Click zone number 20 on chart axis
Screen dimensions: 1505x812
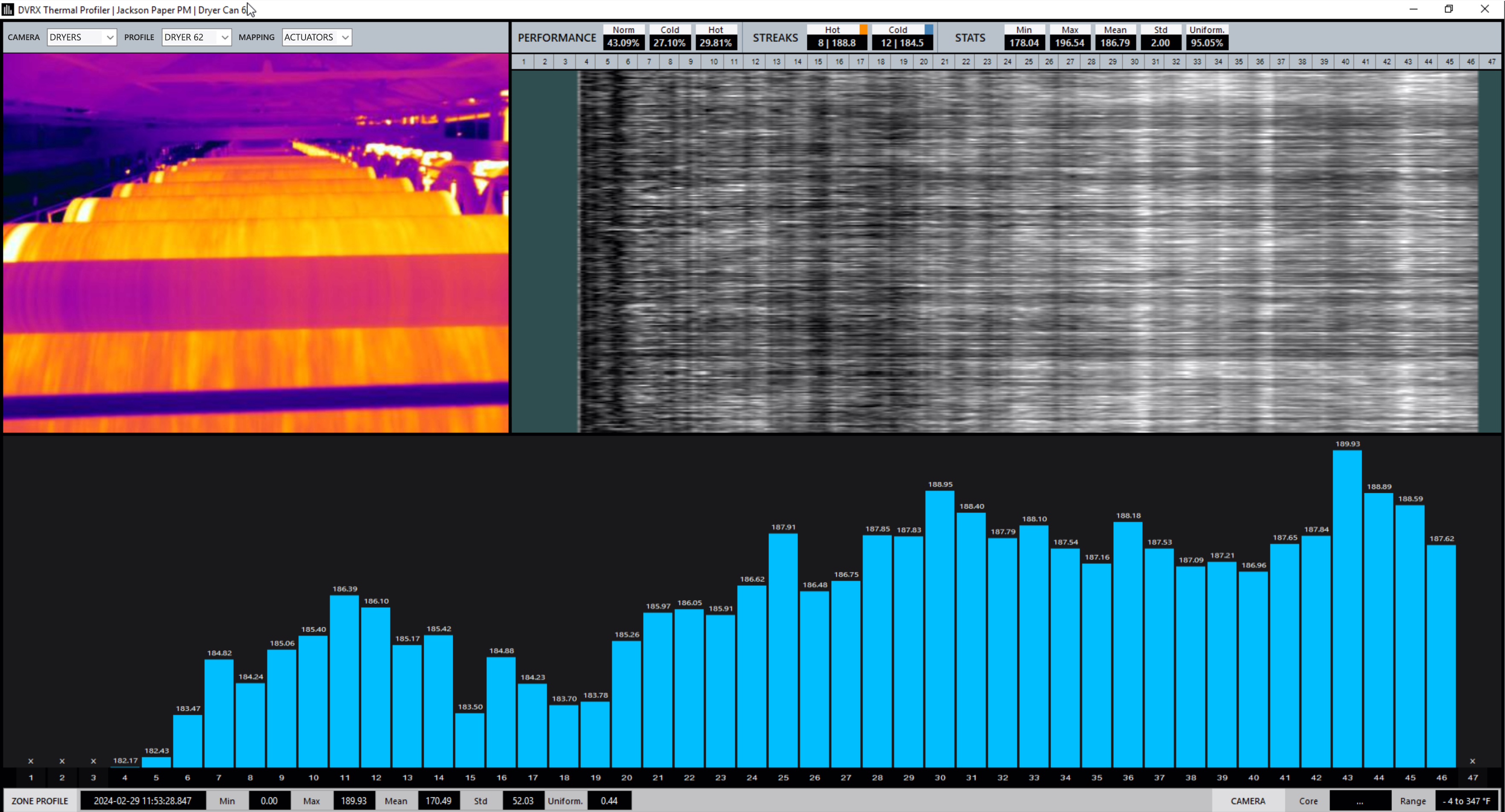[x=627, y=777]
